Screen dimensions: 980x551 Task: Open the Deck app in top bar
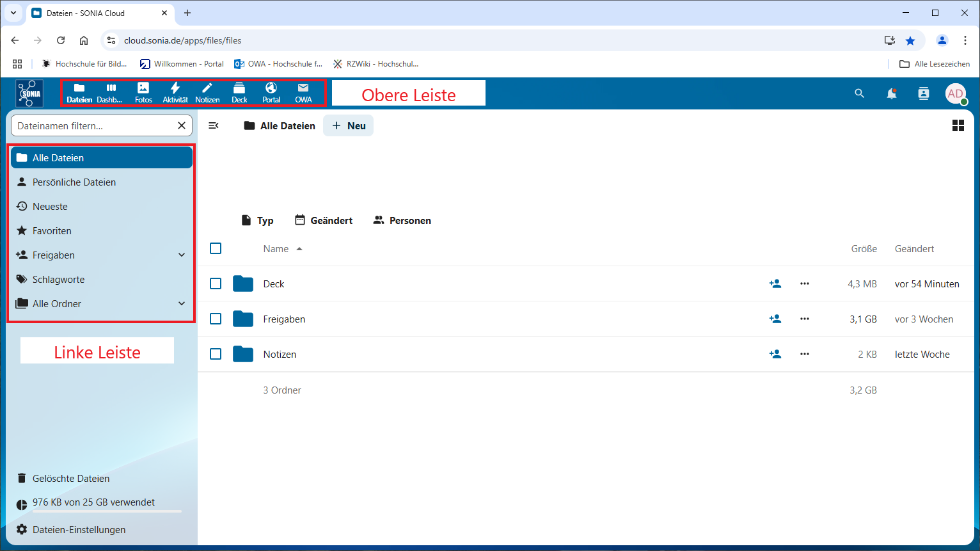239,92
